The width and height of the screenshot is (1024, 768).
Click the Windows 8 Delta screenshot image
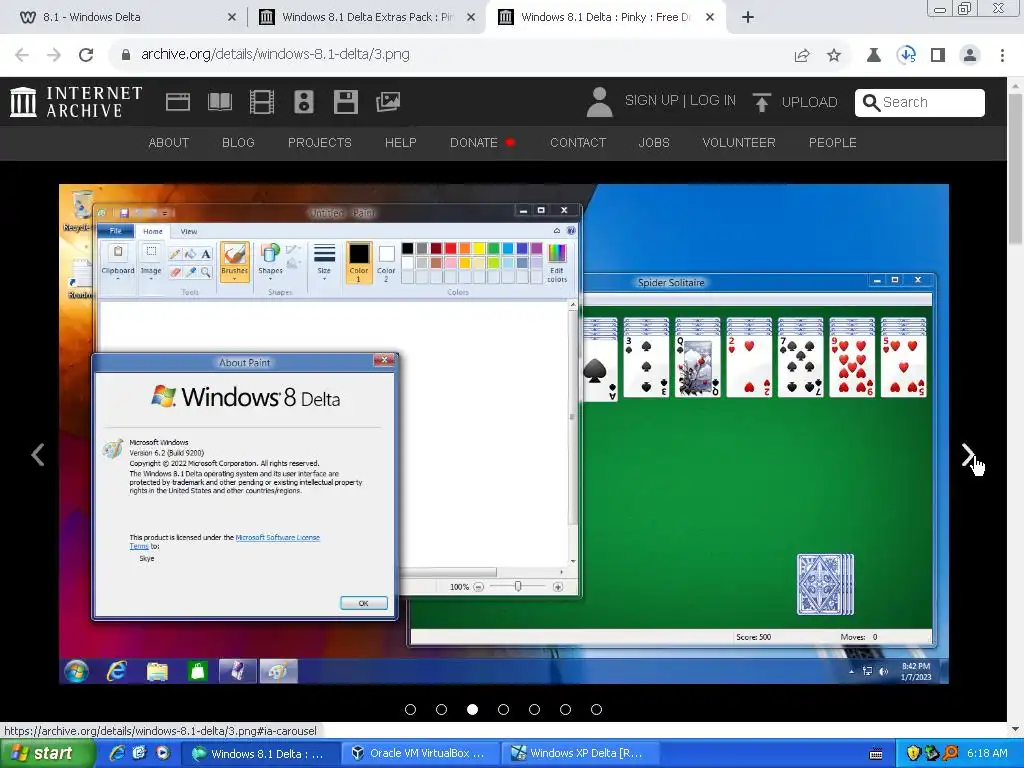pos(504,434)
